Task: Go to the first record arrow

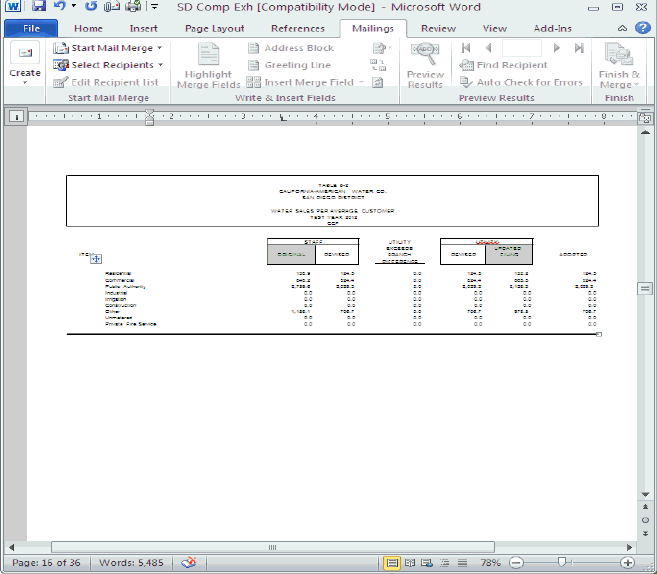Action: [x=466, y=48]
